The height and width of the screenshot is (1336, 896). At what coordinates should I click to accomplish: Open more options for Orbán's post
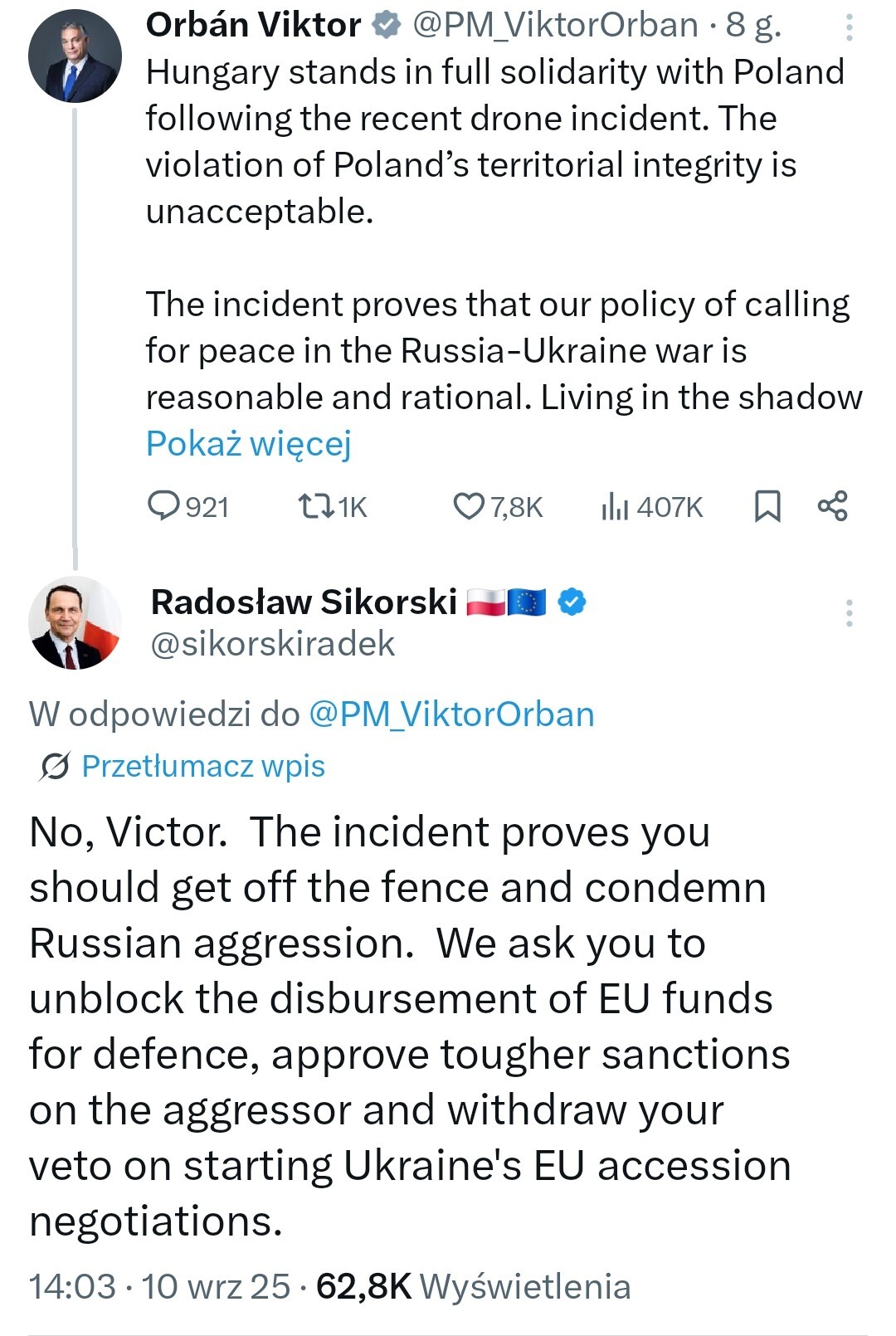coord(850,28)
